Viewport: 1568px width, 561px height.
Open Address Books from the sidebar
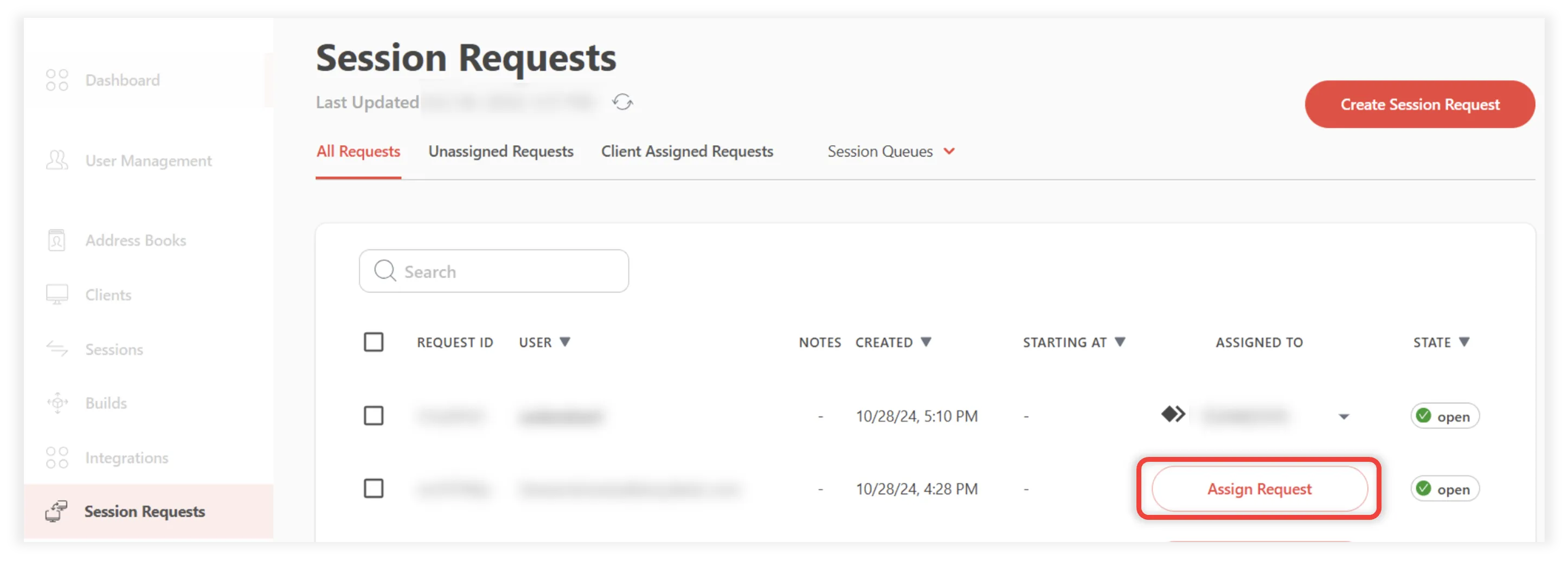point(56,240)
